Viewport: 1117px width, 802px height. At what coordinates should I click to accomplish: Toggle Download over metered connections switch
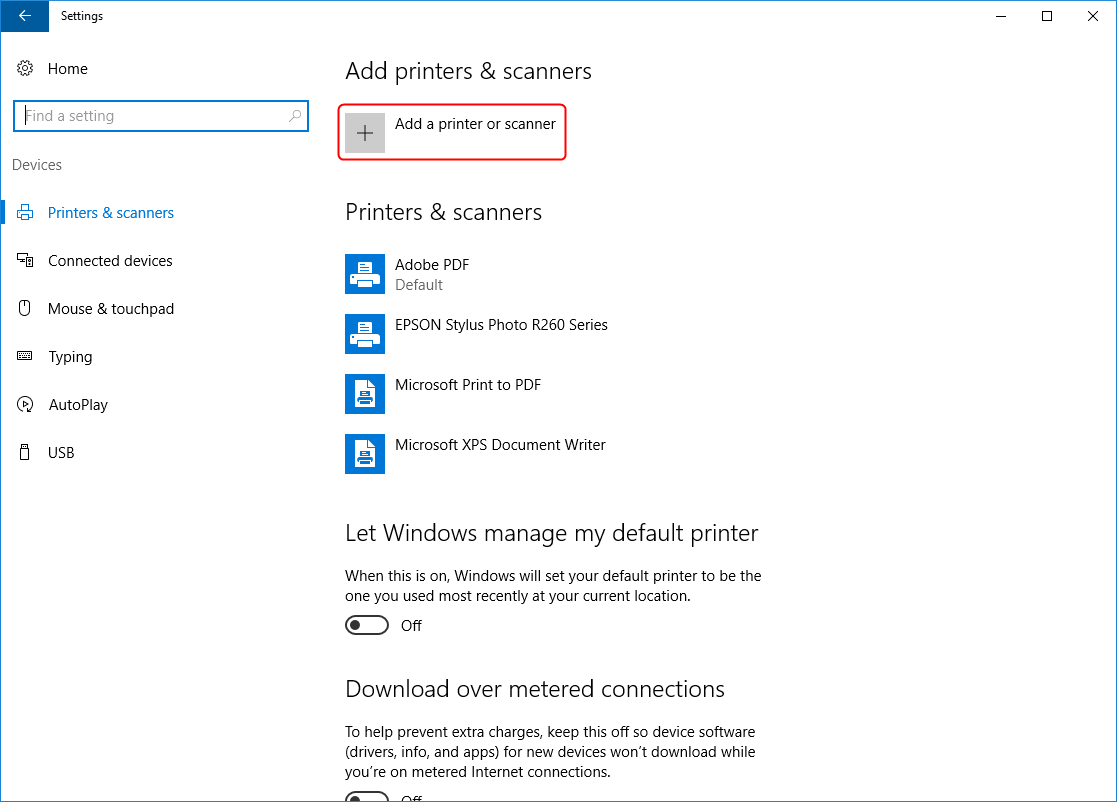pos(367,797)
